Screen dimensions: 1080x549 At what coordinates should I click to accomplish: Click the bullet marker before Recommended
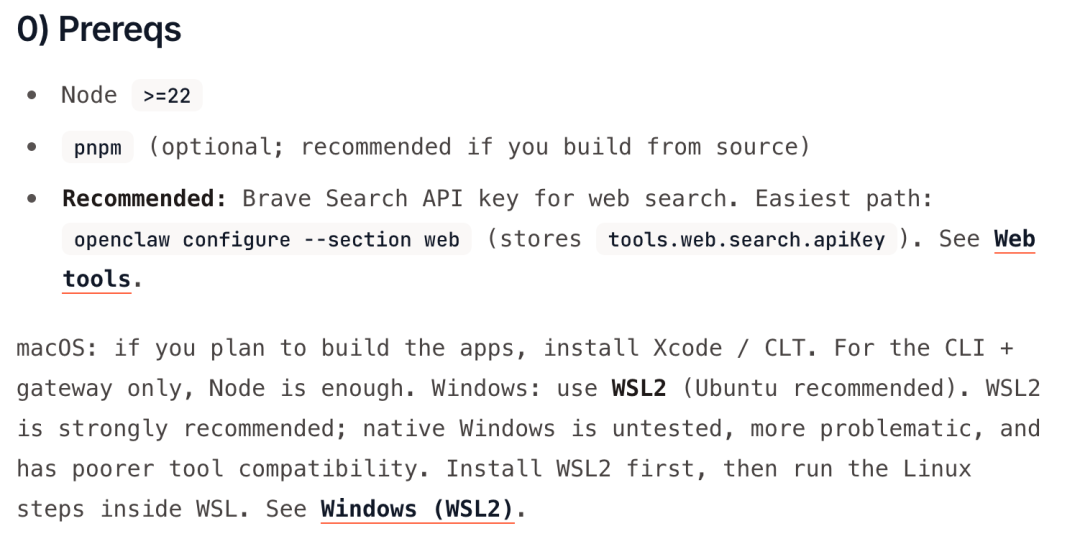pos(33,198)
